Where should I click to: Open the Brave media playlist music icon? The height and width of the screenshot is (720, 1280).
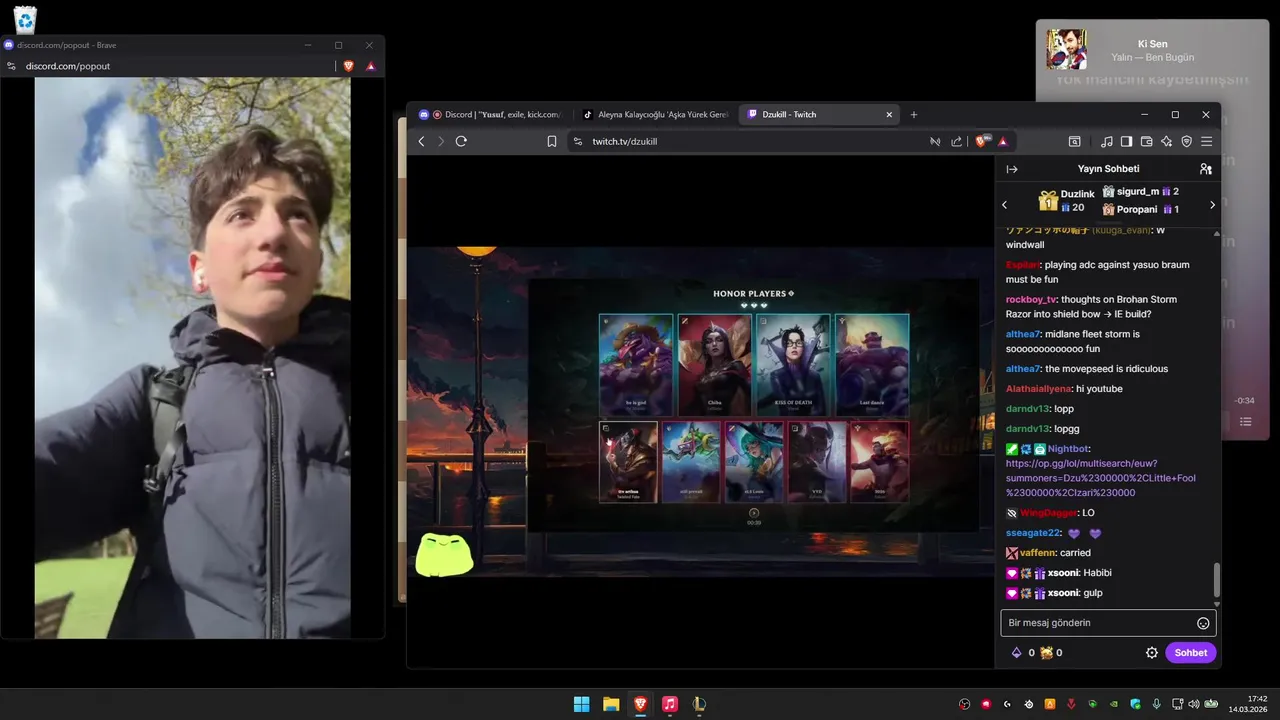[x=1107, y=141]
